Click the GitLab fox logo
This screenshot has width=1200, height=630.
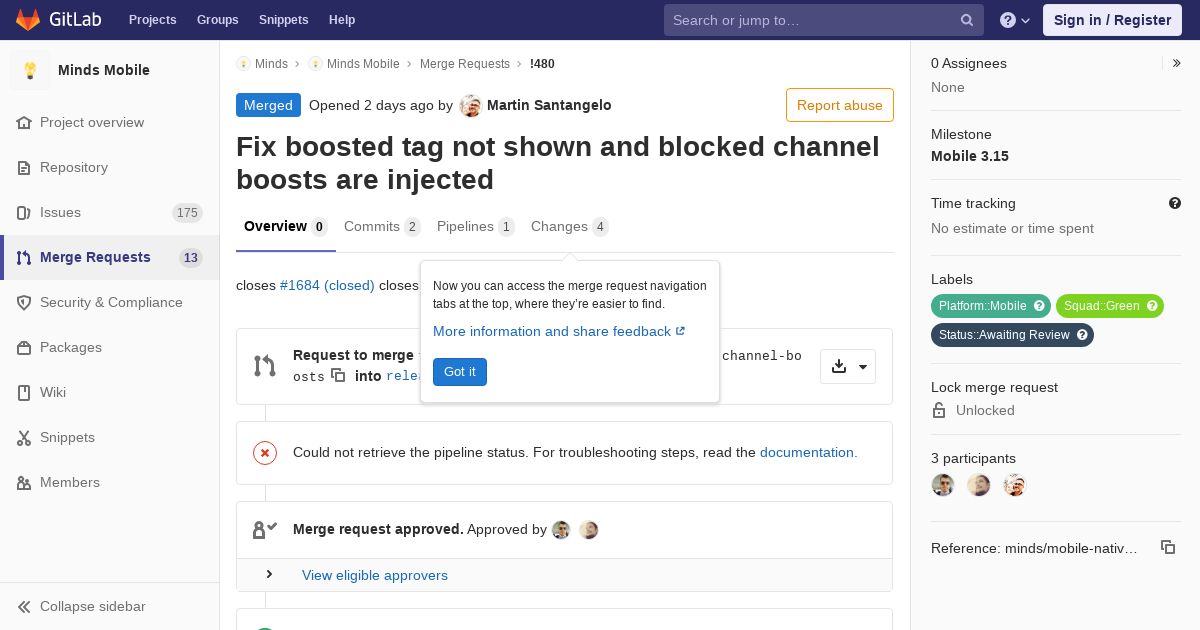point(28,20)
